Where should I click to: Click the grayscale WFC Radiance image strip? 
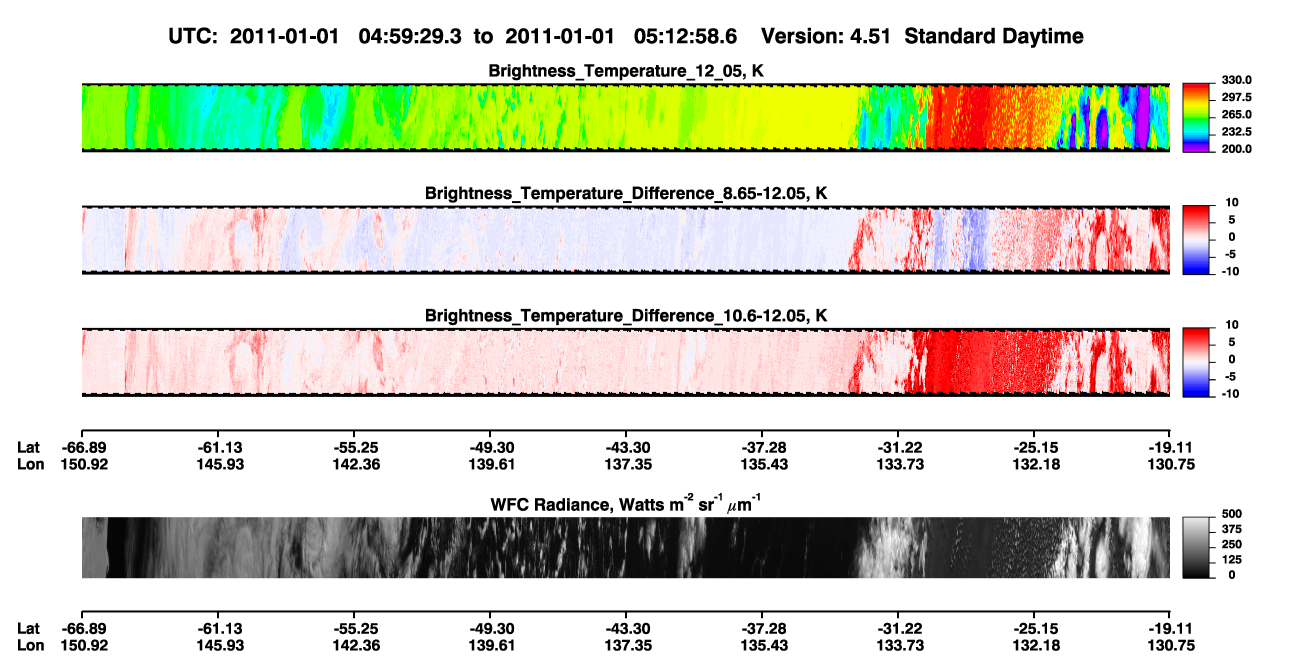point(625,547)
